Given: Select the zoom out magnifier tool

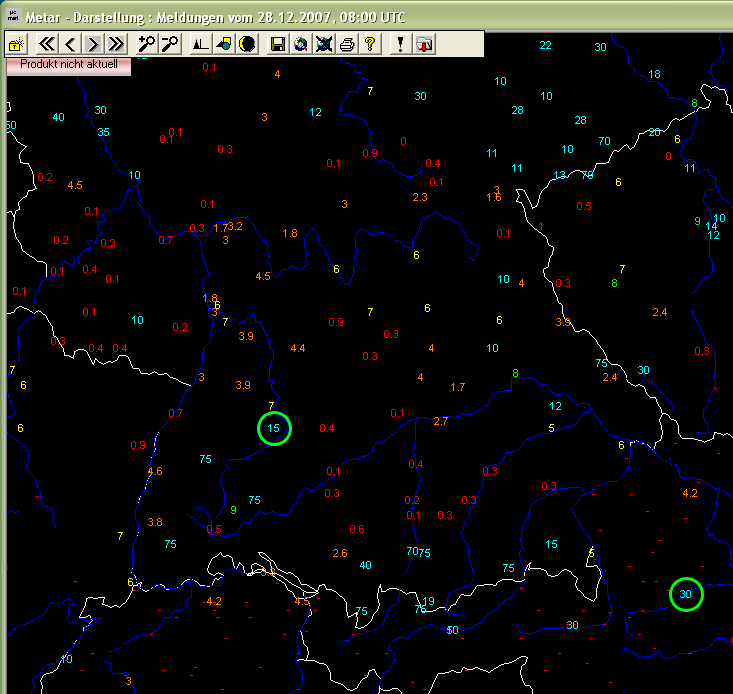Looking at the screenshot, I should pos(169,44).
